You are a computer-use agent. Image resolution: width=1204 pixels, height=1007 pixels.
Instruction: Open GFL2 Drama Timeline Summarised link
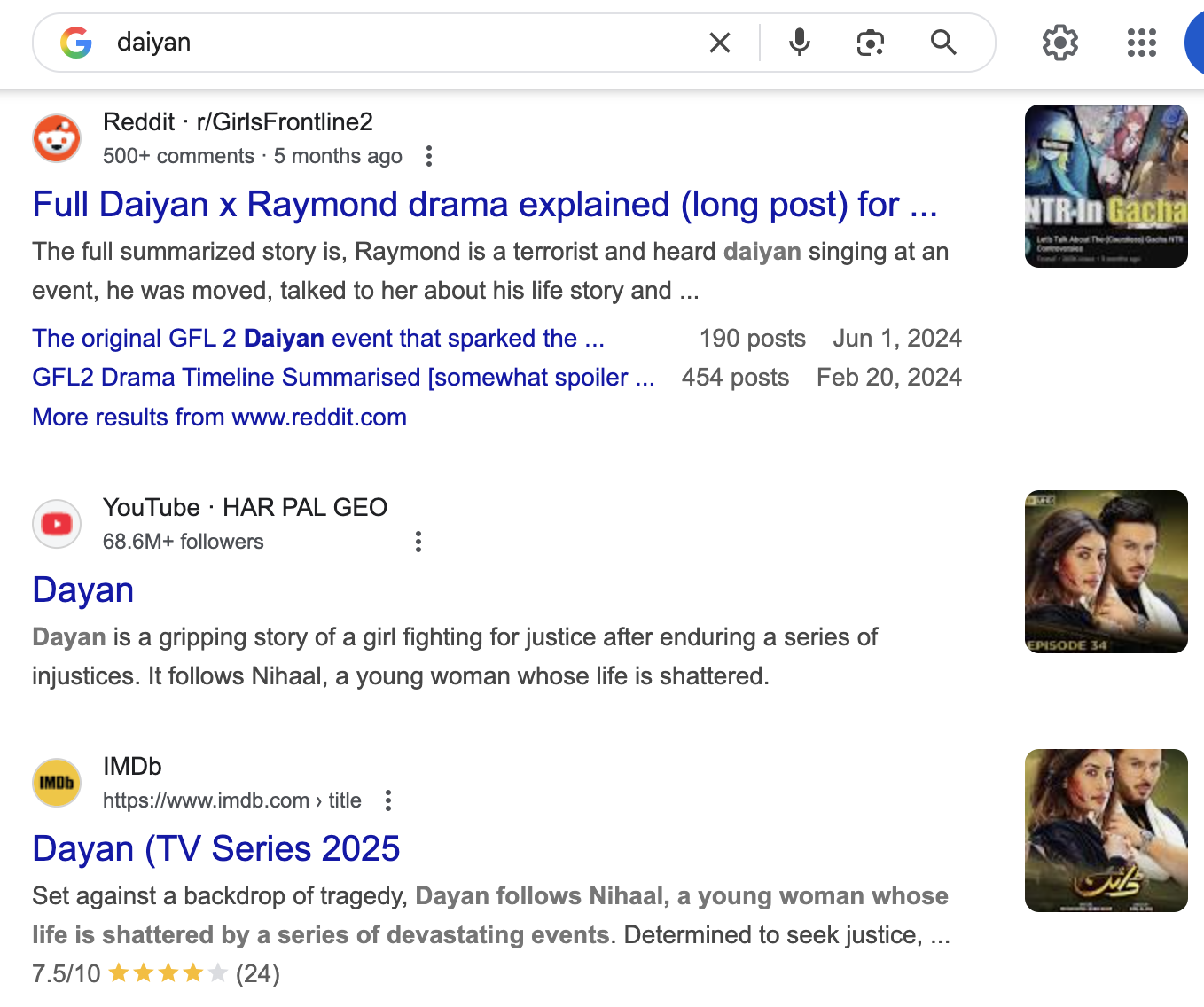344,378
